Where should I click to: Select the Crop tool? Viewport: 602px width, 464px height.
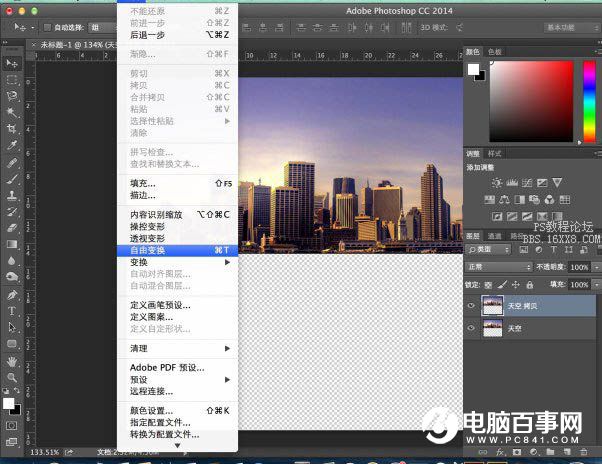[x=12, y=129]
